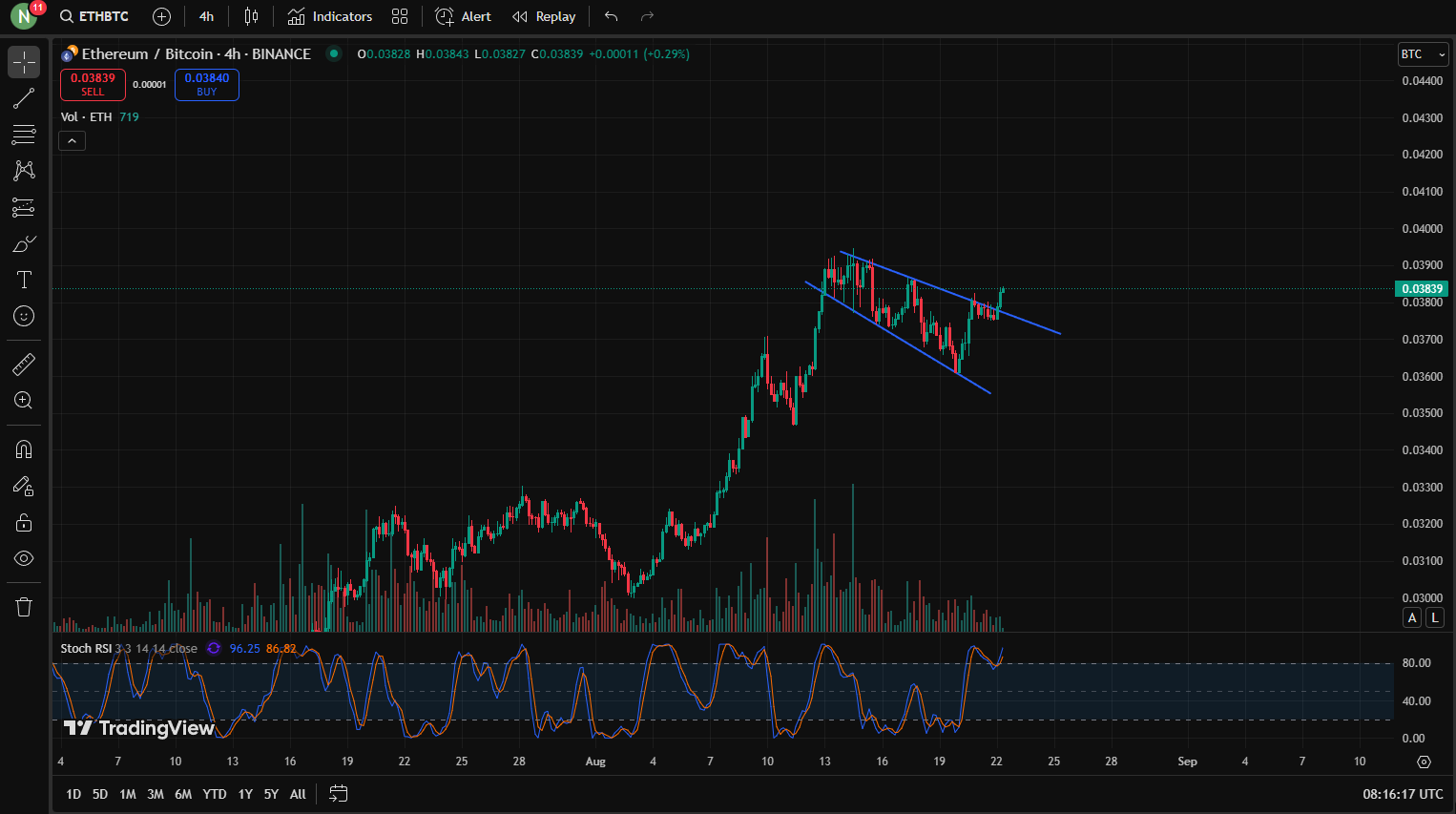The image size is (1456, 814).
Task: Set range to 1M
Action: [128, 794]
